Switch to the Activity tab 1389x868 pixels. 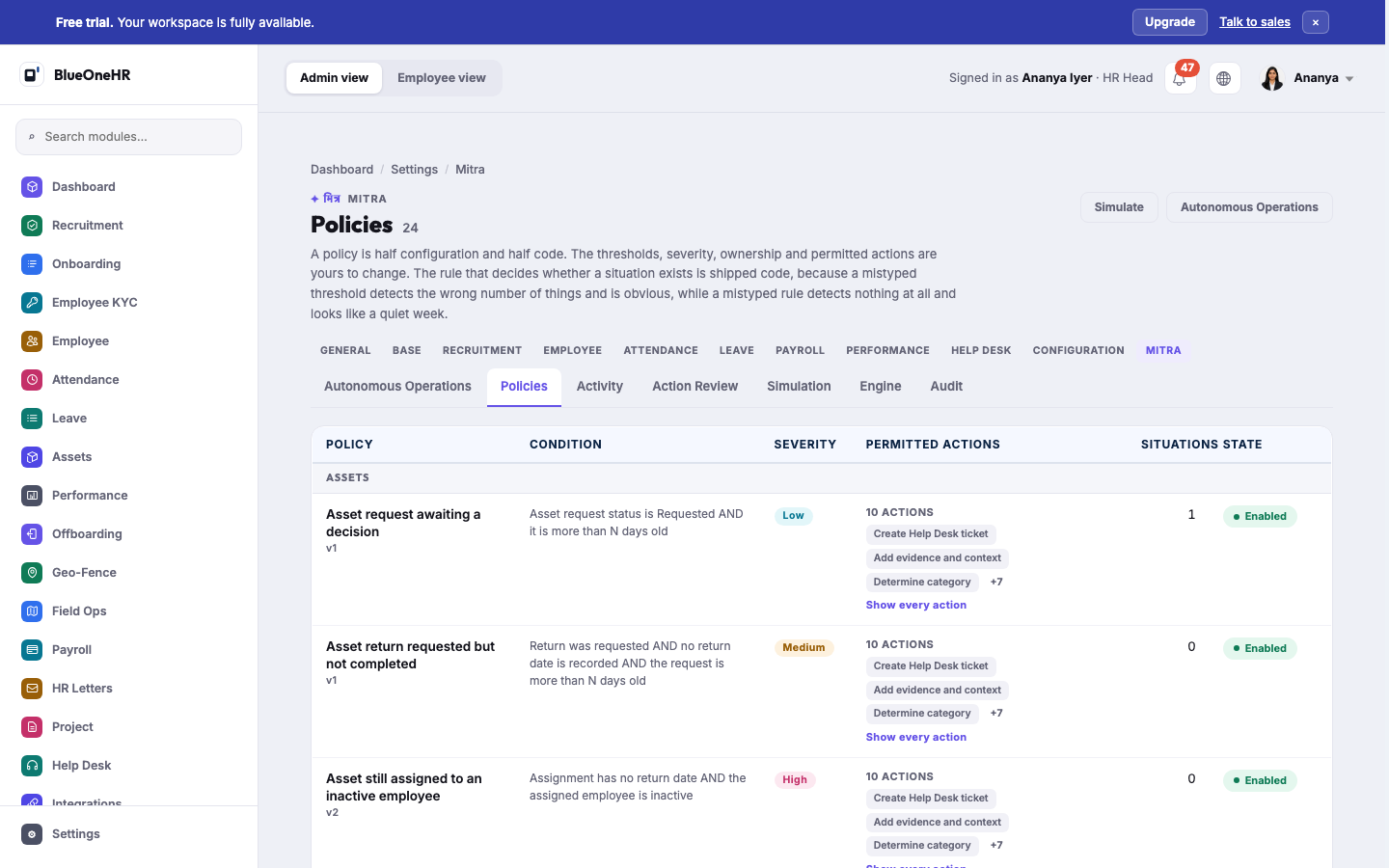(600, 387)
